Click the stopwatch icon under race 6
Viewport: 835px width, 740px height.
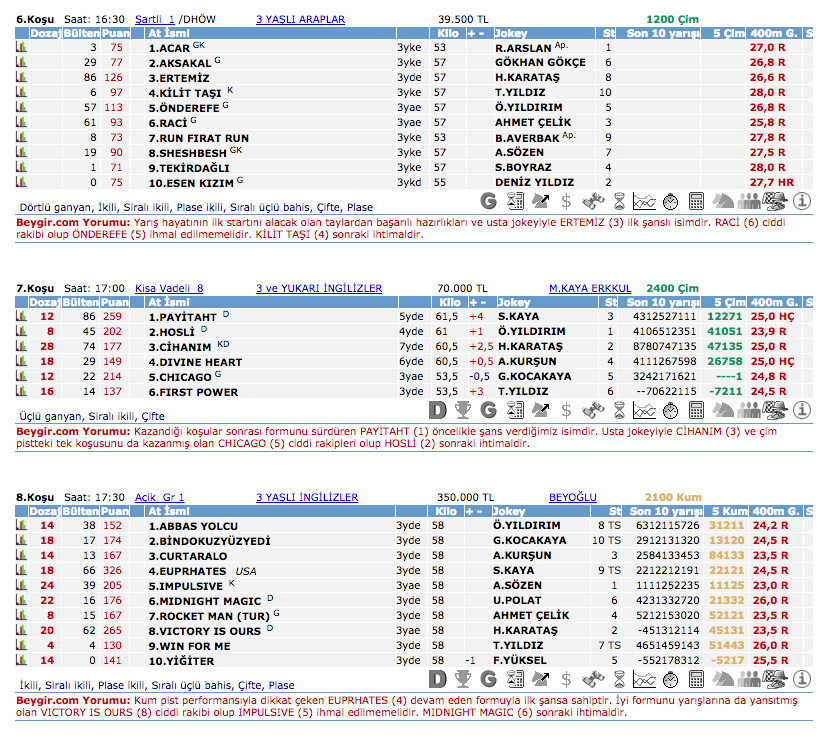pos(671,200)
